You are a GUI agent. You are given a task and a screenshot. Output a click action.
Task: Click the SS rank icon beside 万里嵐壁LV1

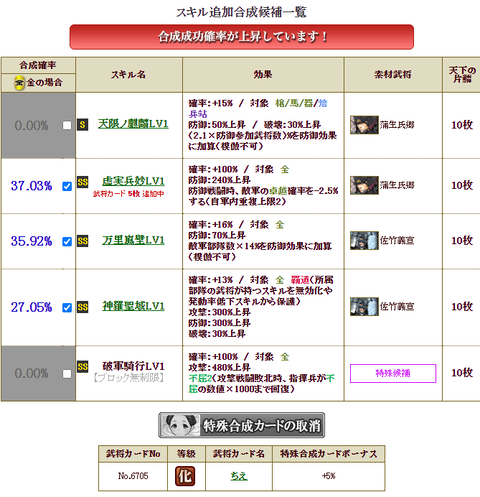(83, 241)
